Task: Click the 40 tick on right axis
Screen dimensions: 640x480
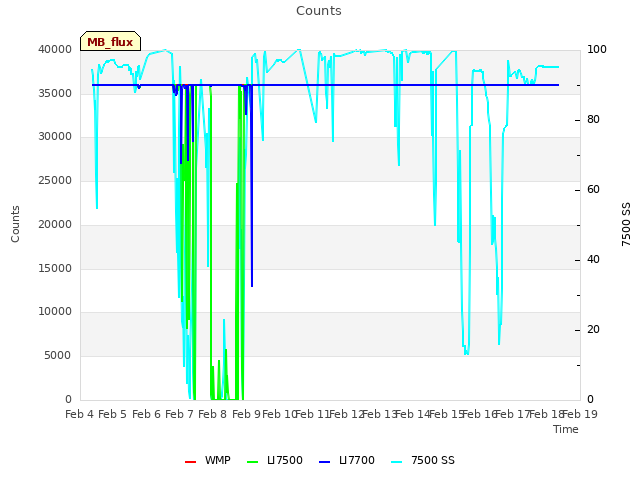Action: (x=593, y=260)
